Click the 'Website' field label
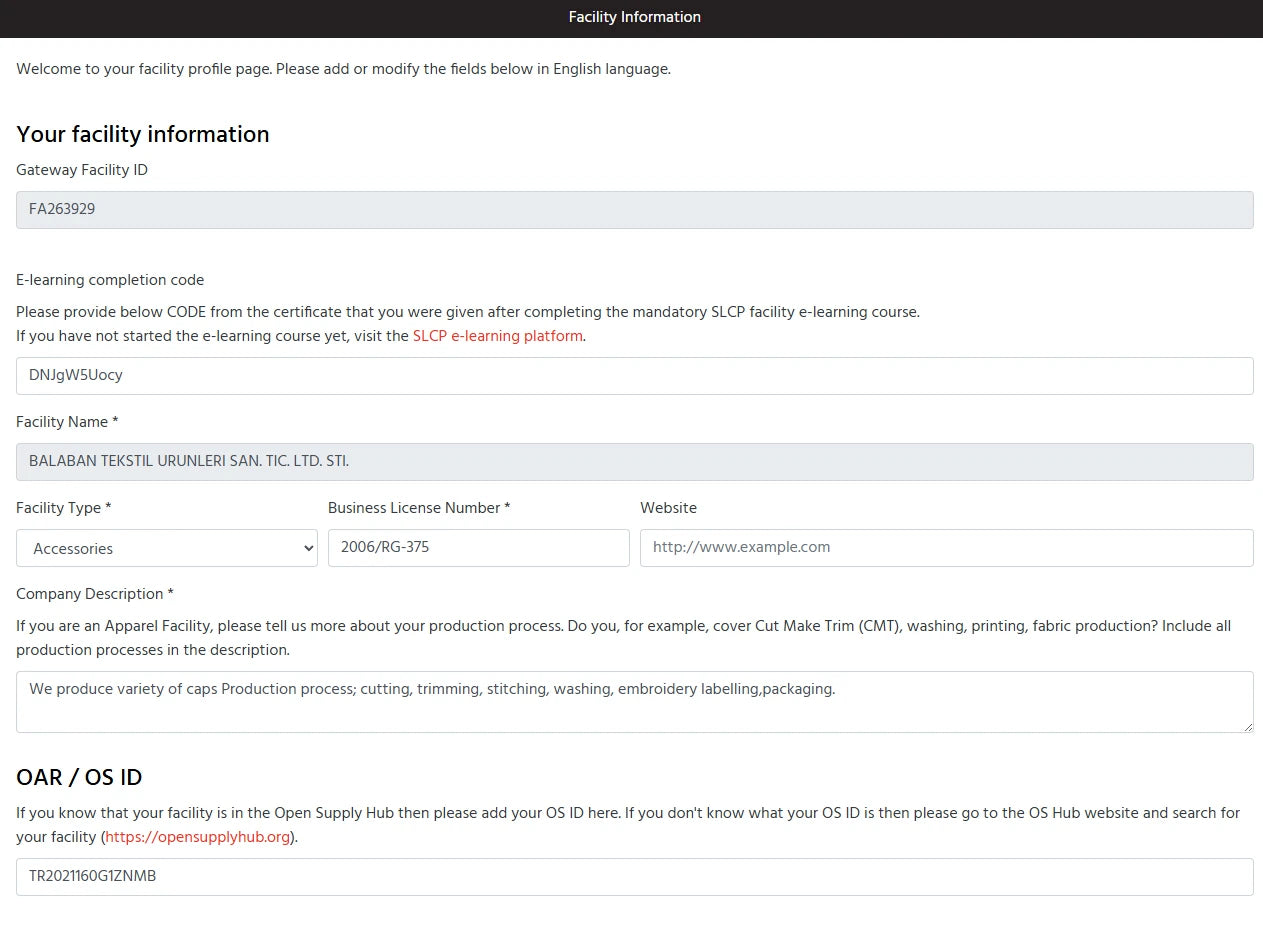The width and height of the screenshot is (1263, 937). coord(668,508)
